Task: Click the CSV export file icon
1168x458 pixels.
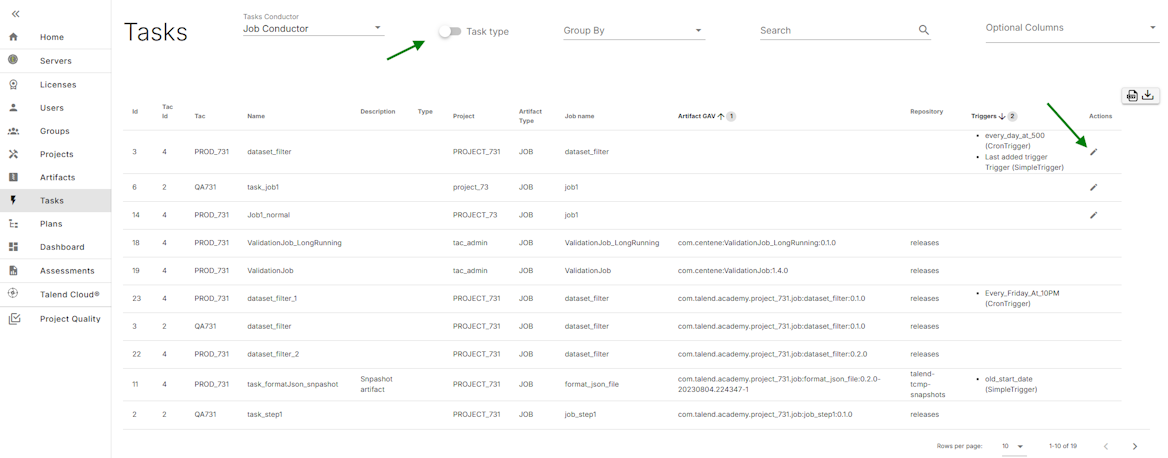Action: point(1132,96)
